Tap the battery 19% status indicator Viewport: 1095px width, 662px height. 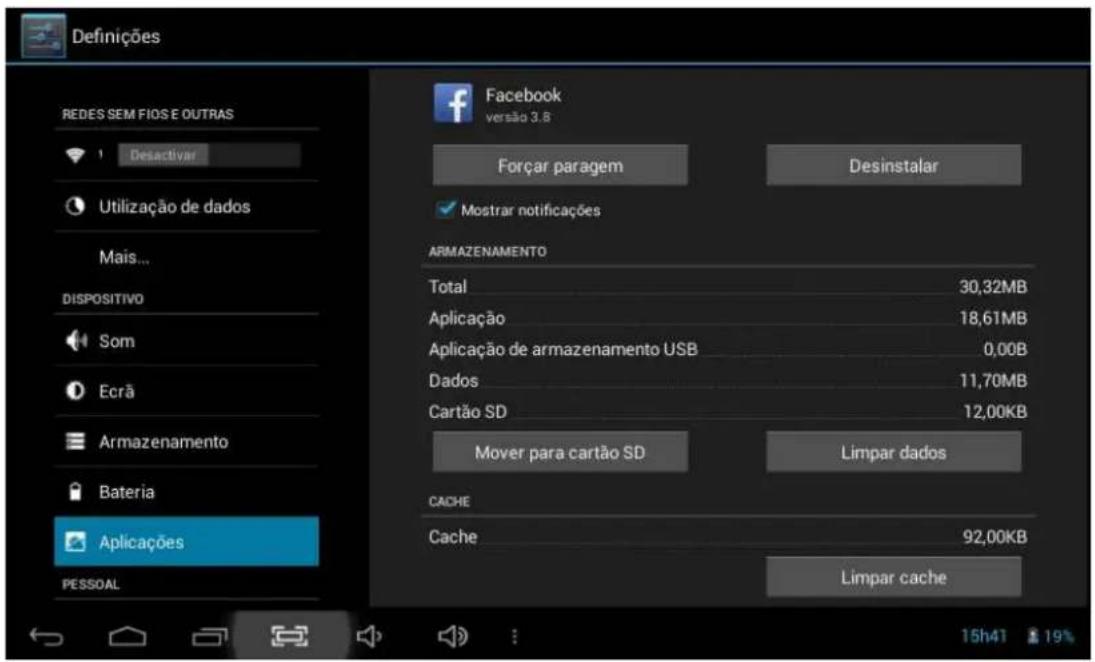click(1050, 636)
